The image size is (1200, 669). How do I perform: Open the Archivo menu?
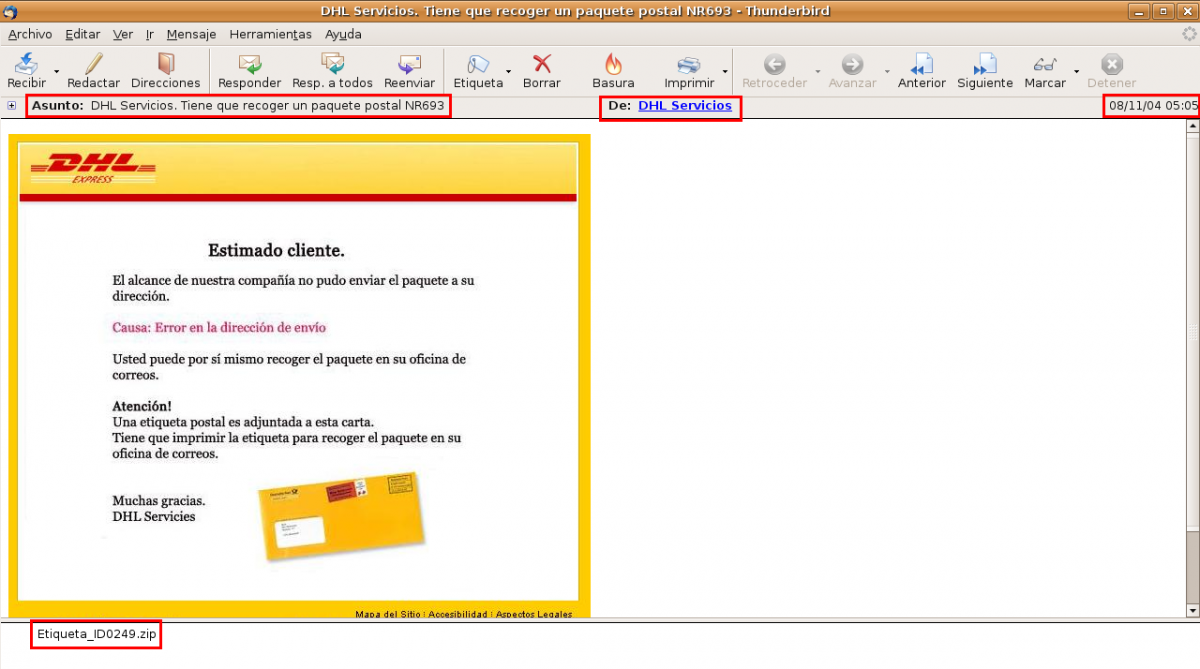click(x=30, y=34)
